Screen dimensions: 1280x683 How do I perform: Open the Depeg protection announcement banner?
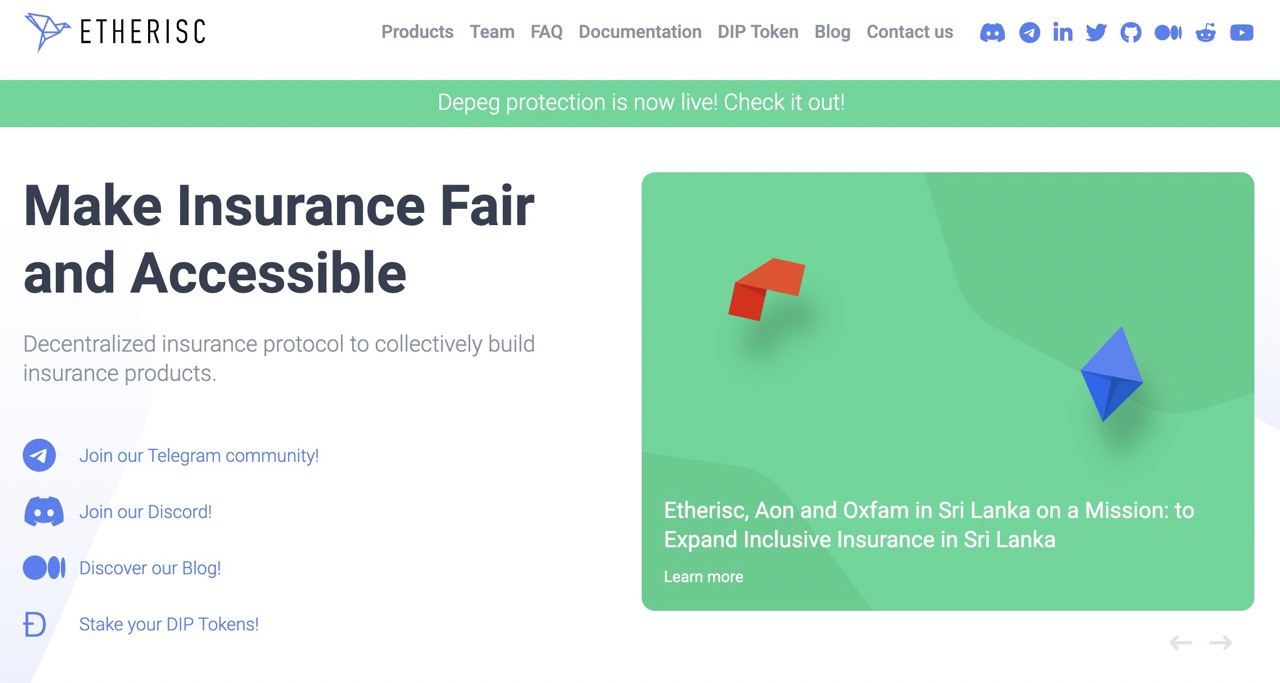(640, 102)
